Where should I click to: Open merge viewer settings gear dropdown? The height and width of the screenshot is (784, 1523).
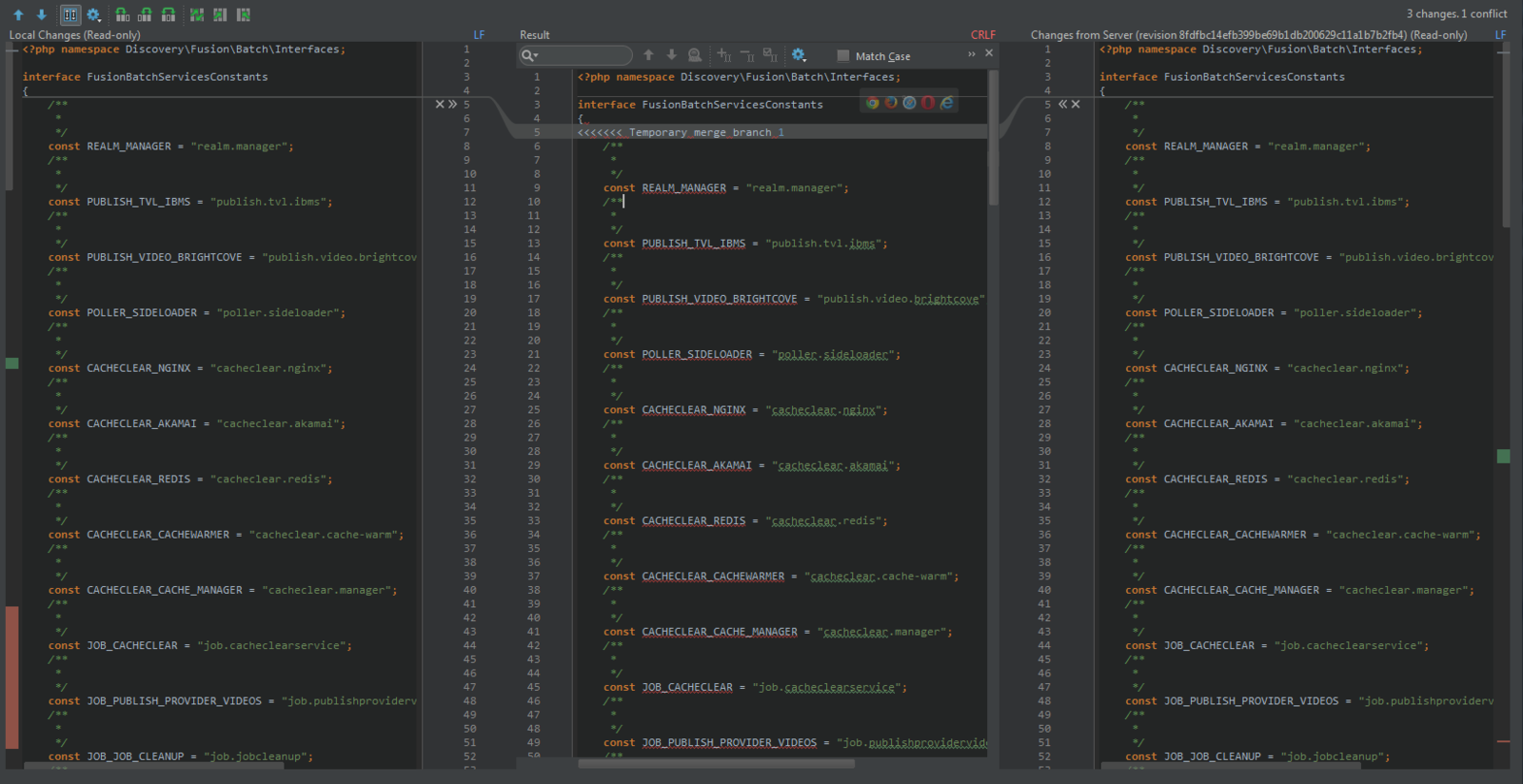tap(94, 15)
